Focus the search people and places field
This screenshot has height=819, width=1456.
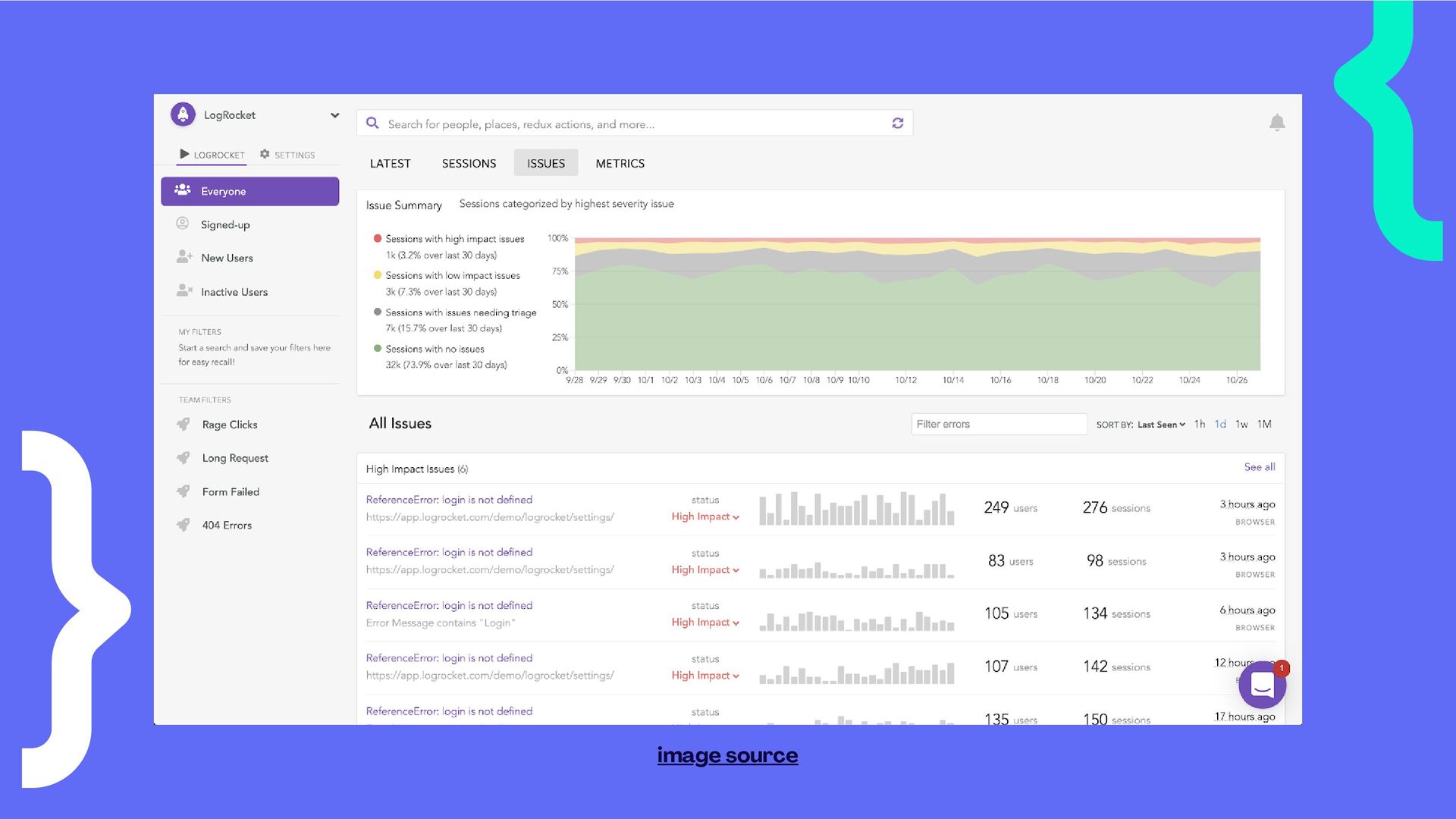click(x=635, y=123)
